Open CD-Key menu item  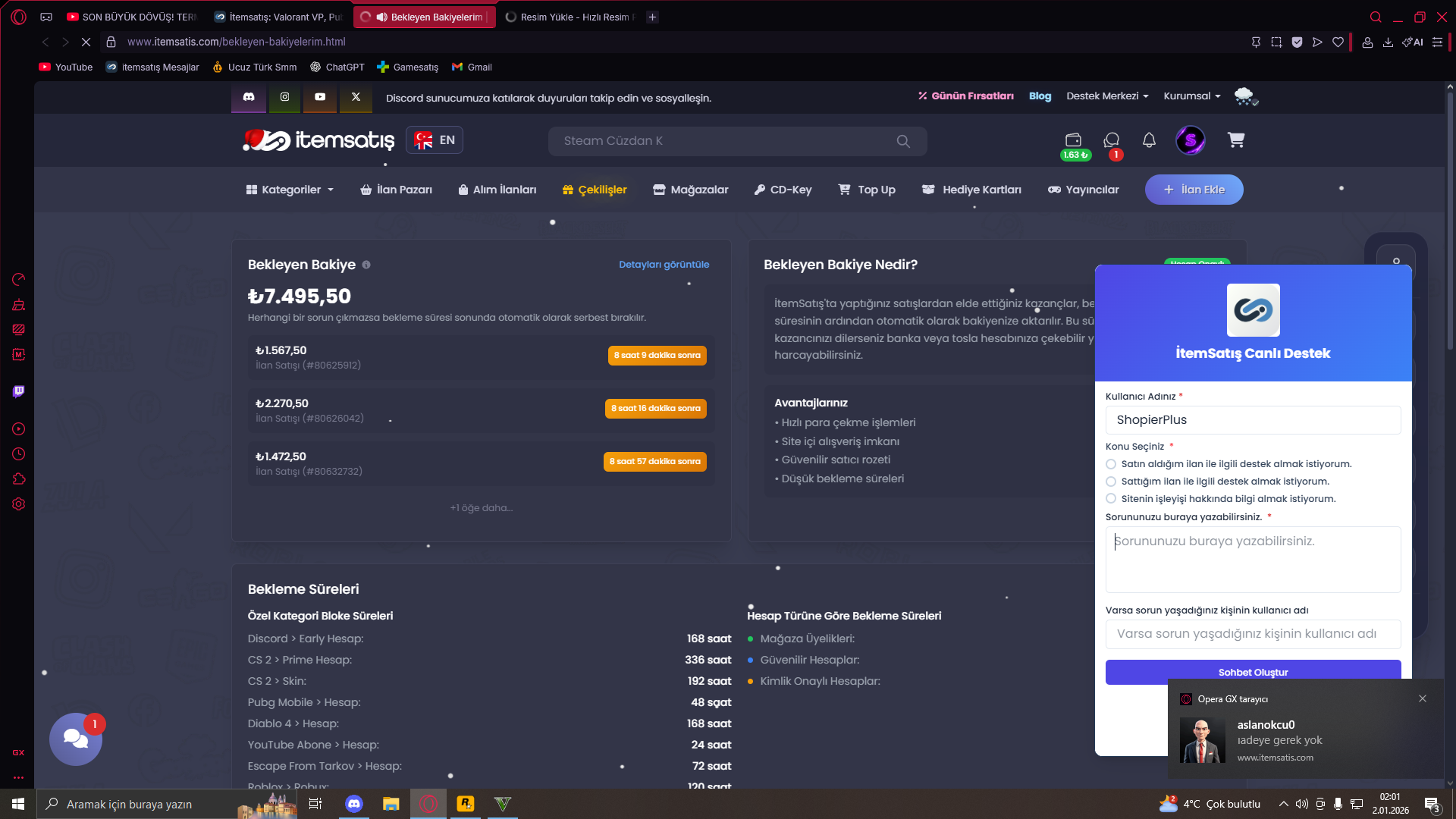(x=783, y=190)
